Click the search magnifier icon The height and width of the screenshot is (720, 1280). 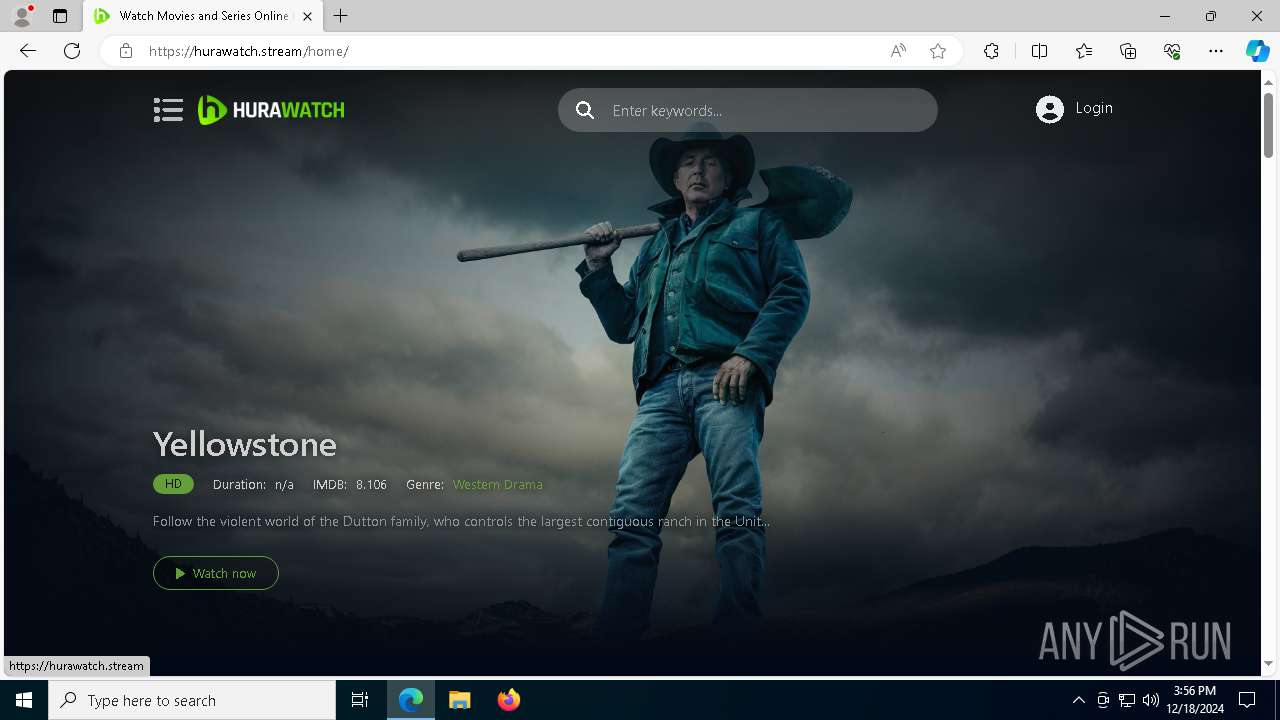tap(585, 110)
